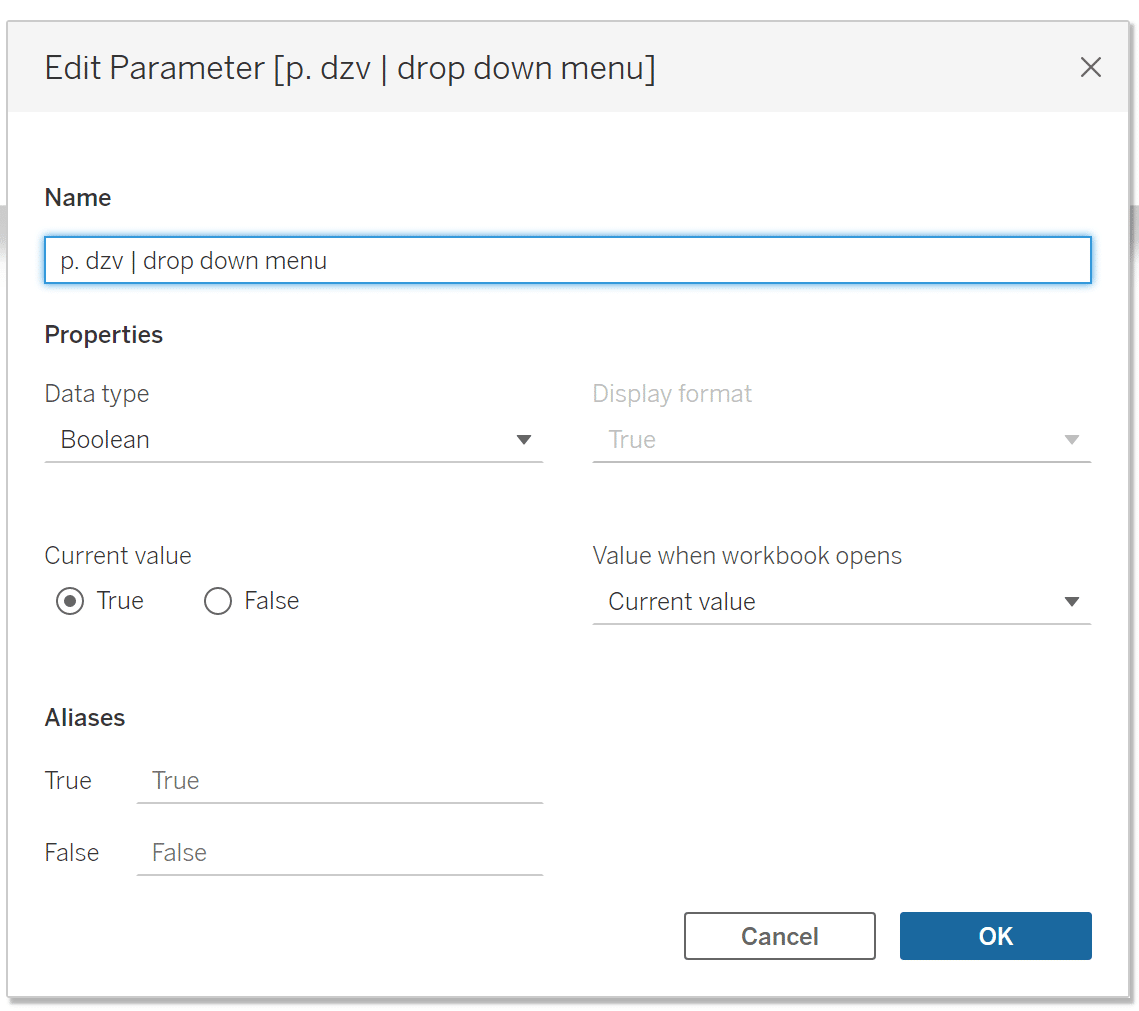Click the Value when workbook opens arrow
Image resolution: width=1139 pixels, height=1011 pixels.
(1071, 601)
